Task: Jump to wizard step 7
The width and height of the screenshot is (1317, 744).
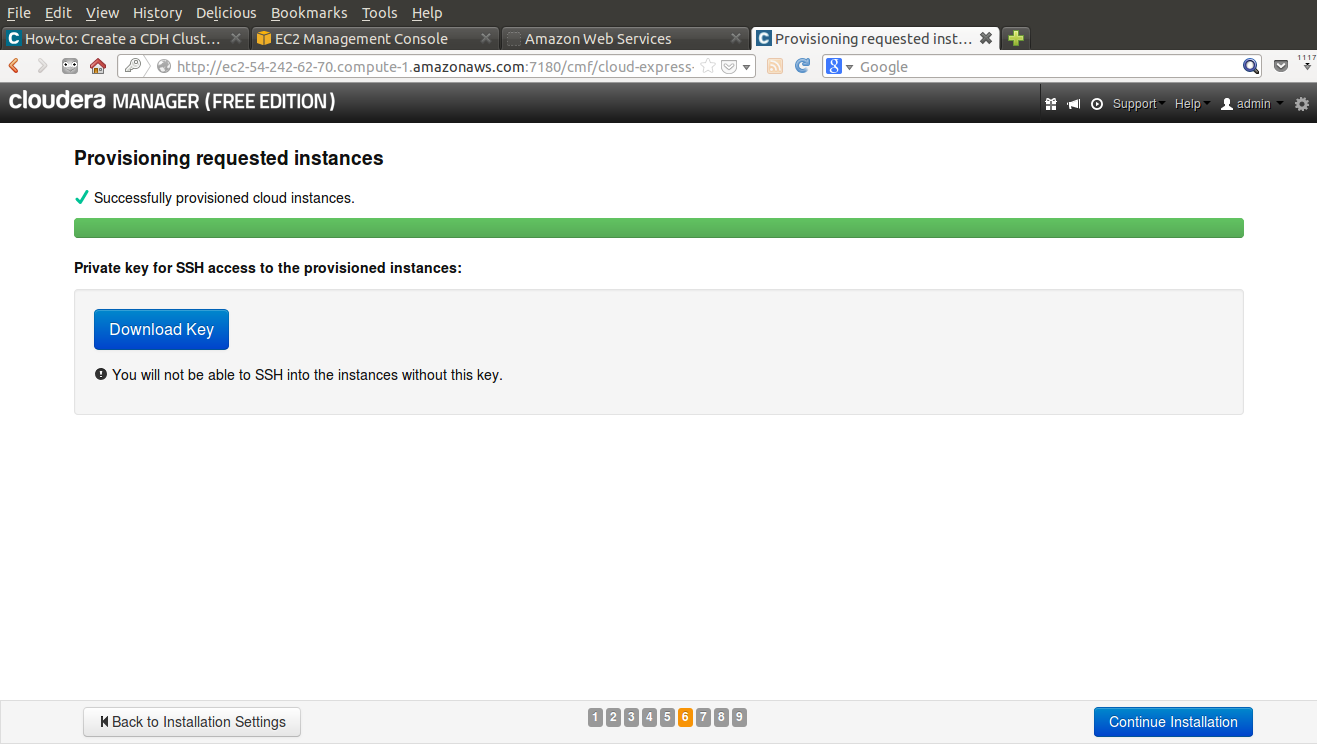Action: coord(703,717)
